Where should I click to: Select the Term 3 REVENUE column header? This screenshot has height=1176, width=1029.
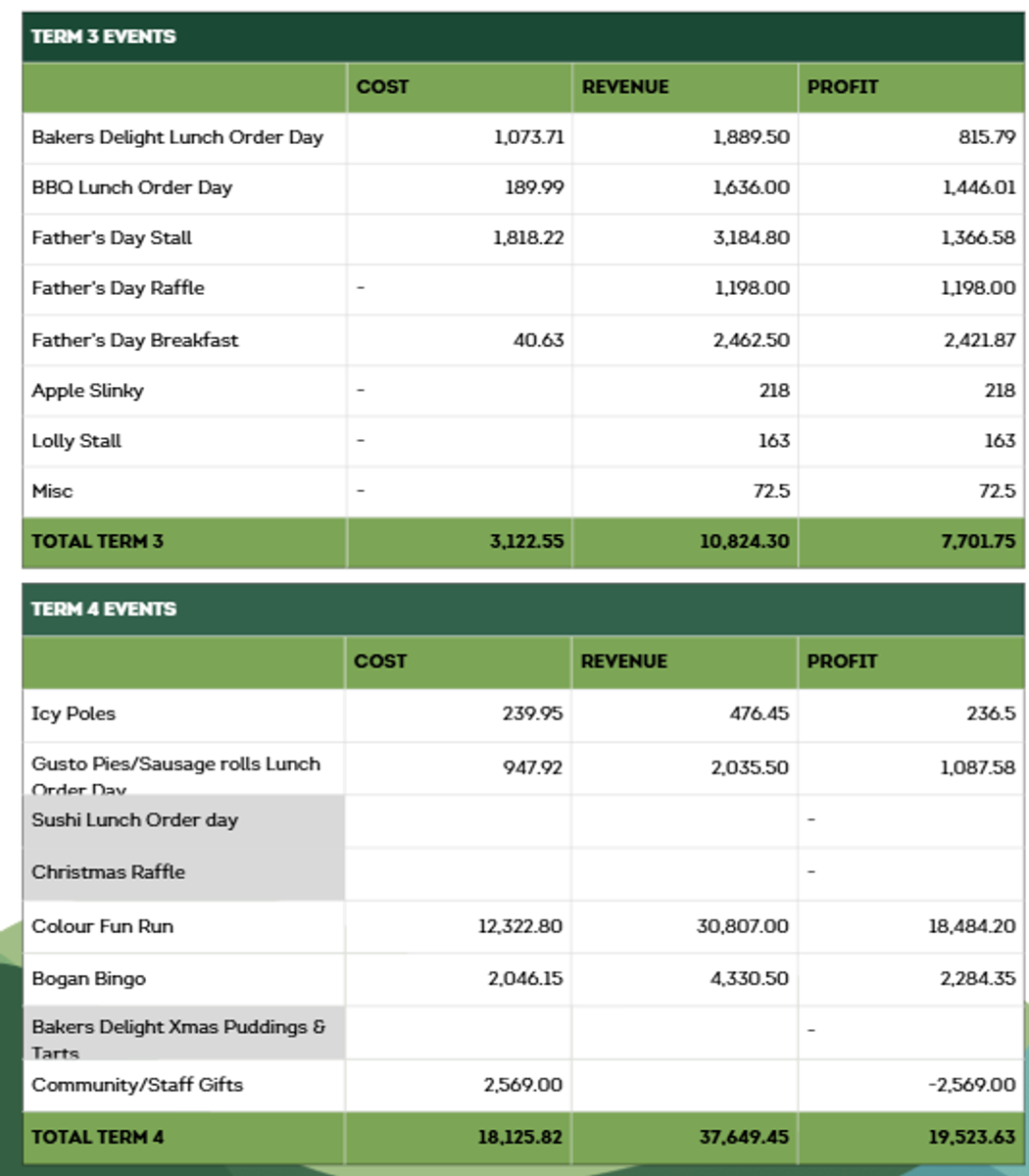click(x=625, y=86)
